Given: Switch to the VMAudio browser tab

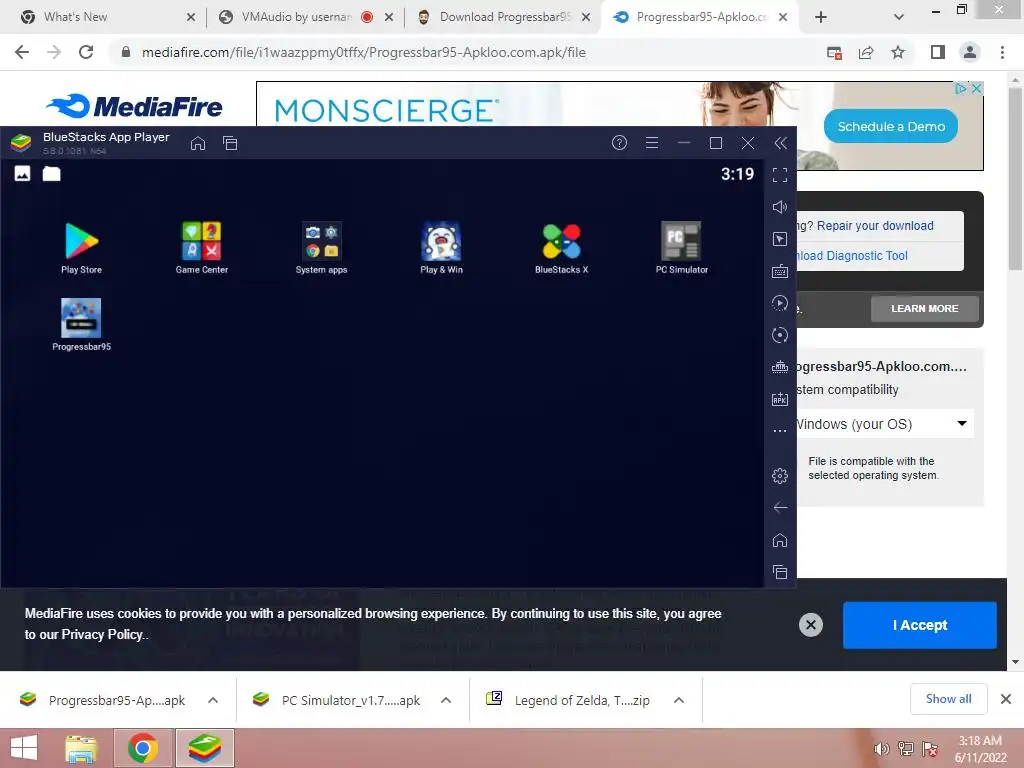Looking at the screenshot, I should coord(304,17).
